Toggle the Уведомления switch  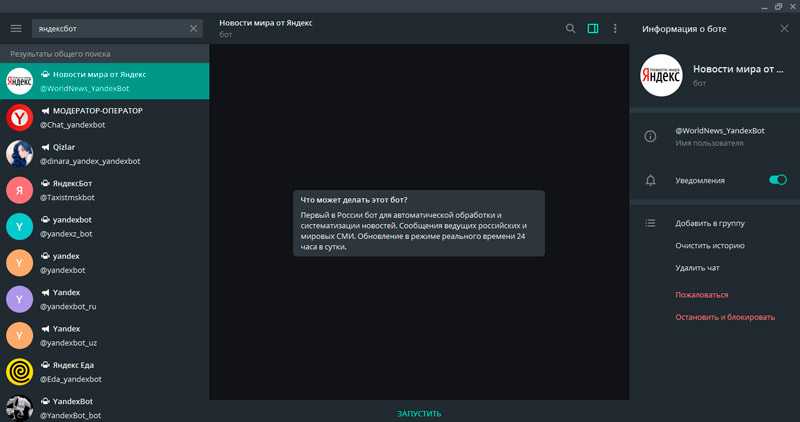(778, 180)
